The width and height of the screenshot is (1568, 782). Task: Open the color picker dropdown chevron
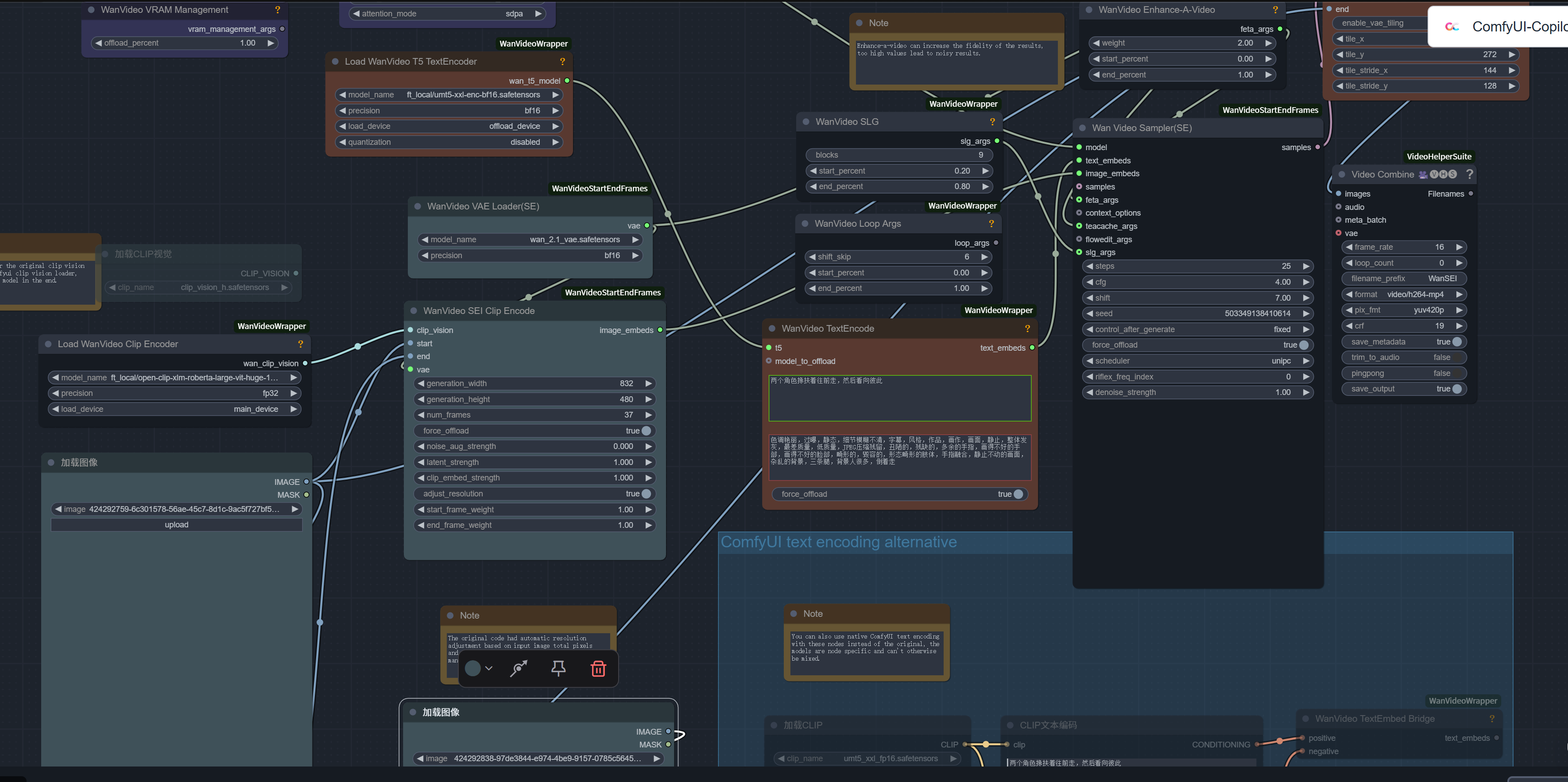tap(489, 668)
